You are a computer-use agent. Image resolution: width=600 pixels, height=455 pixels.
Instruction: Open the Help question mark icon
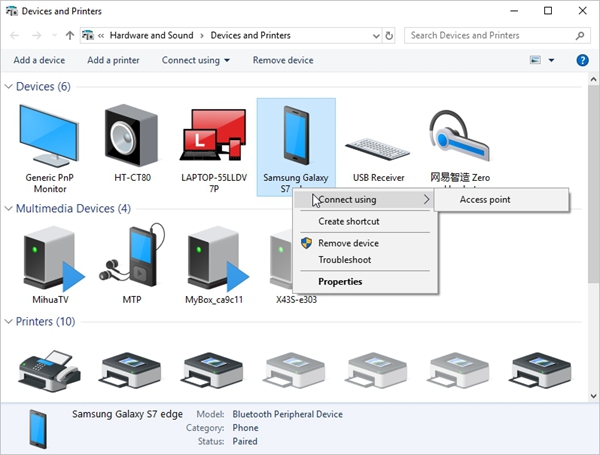coord(582,60)
